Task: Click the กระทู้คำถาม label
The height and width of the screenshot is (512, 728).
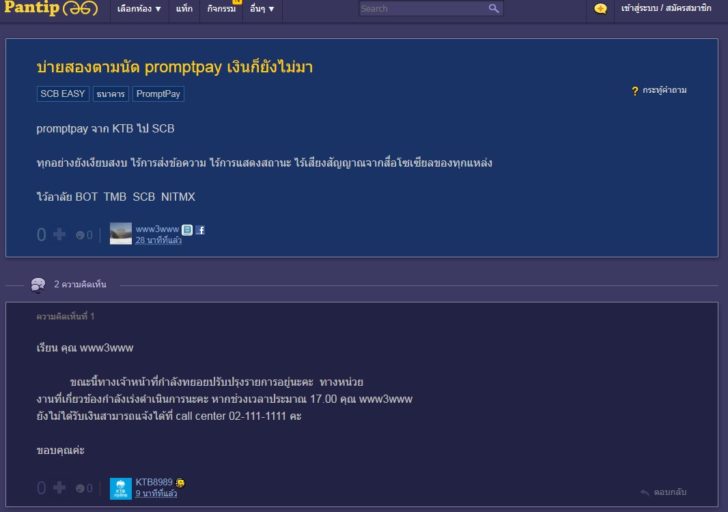Action: pos(664,90)
